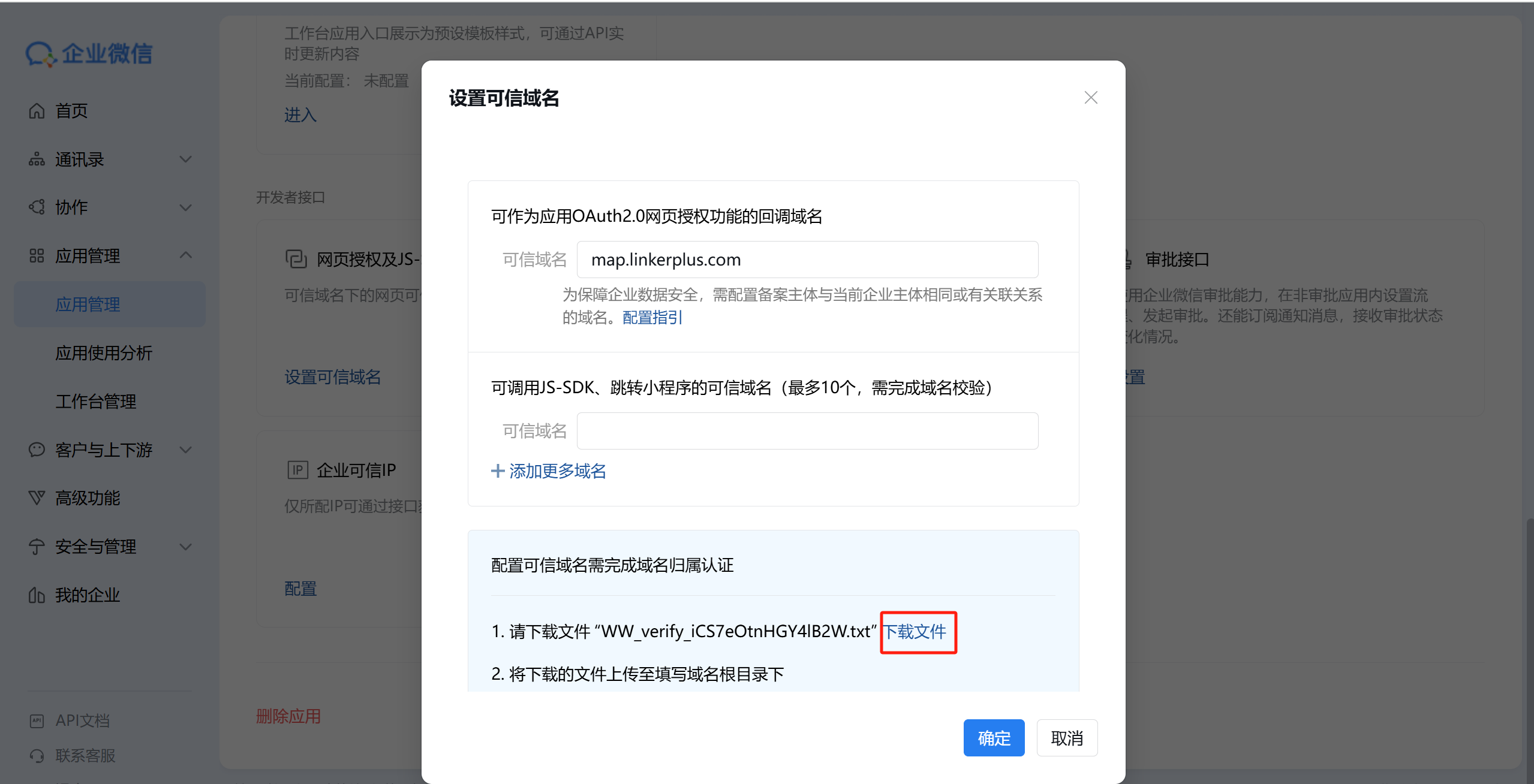Open 应用使用分析 submenu item

tap(104, 353)
